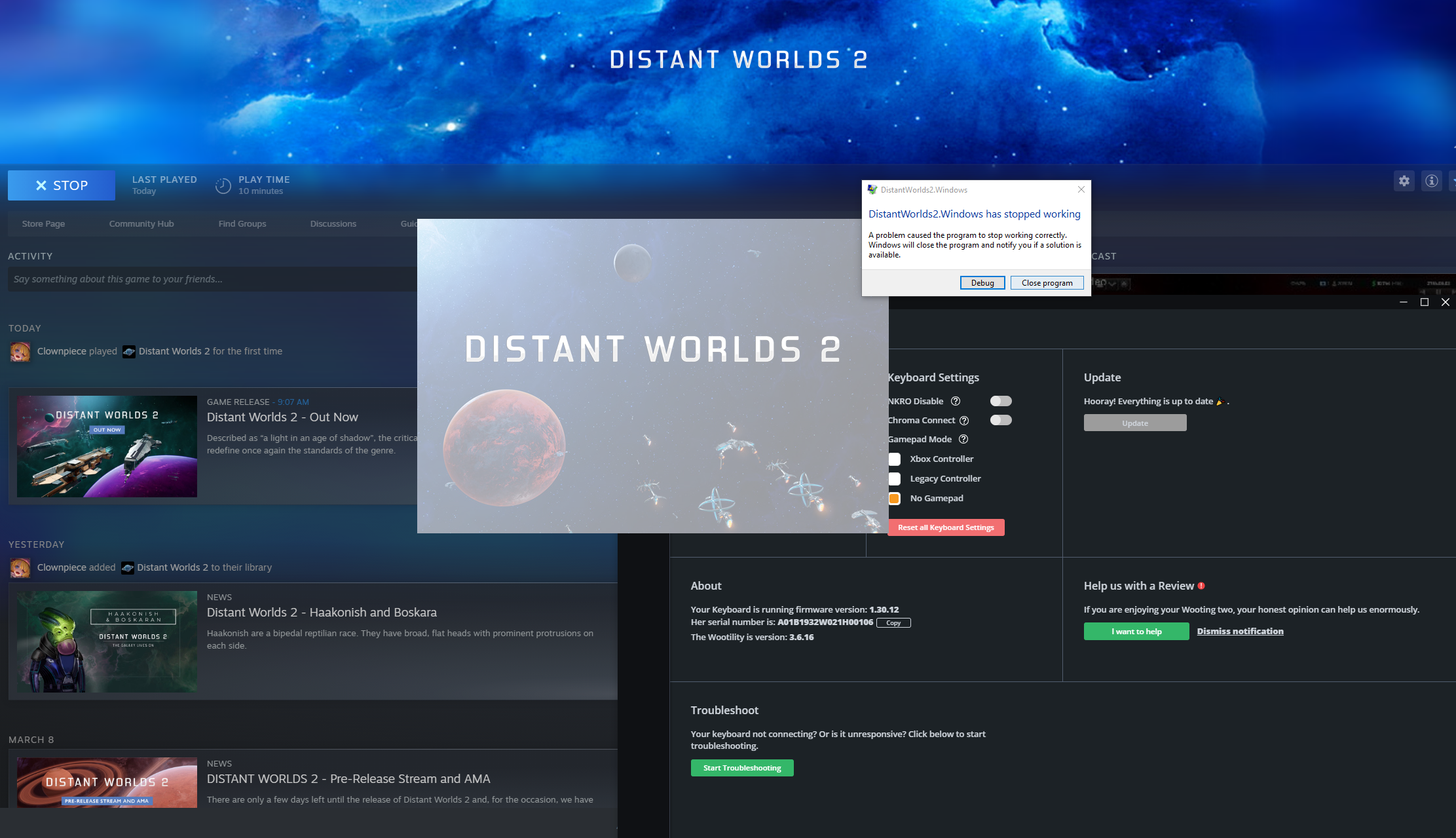Click the Chroma Connect help question mark

(x=964, y=421)
